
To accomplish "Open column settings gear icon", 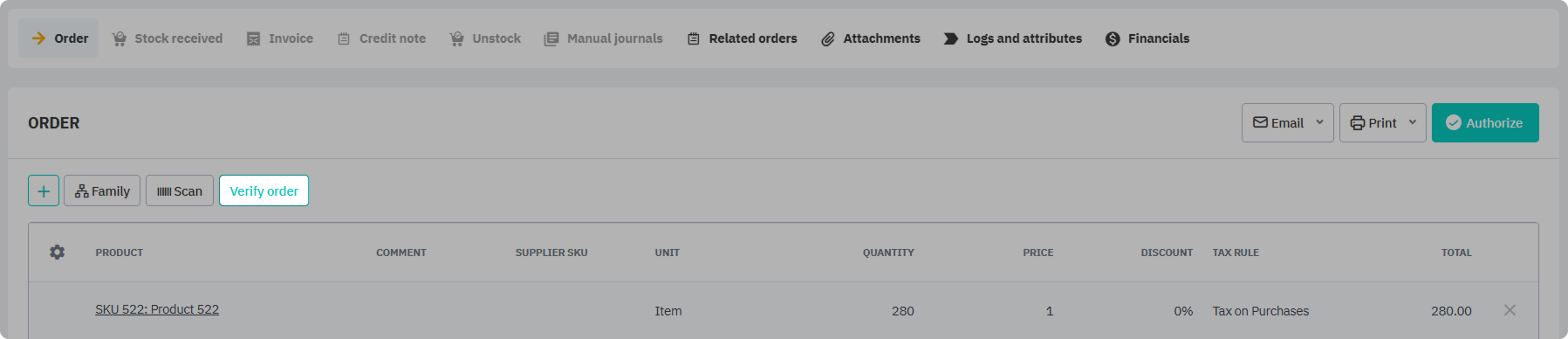I will pos(58,253).
